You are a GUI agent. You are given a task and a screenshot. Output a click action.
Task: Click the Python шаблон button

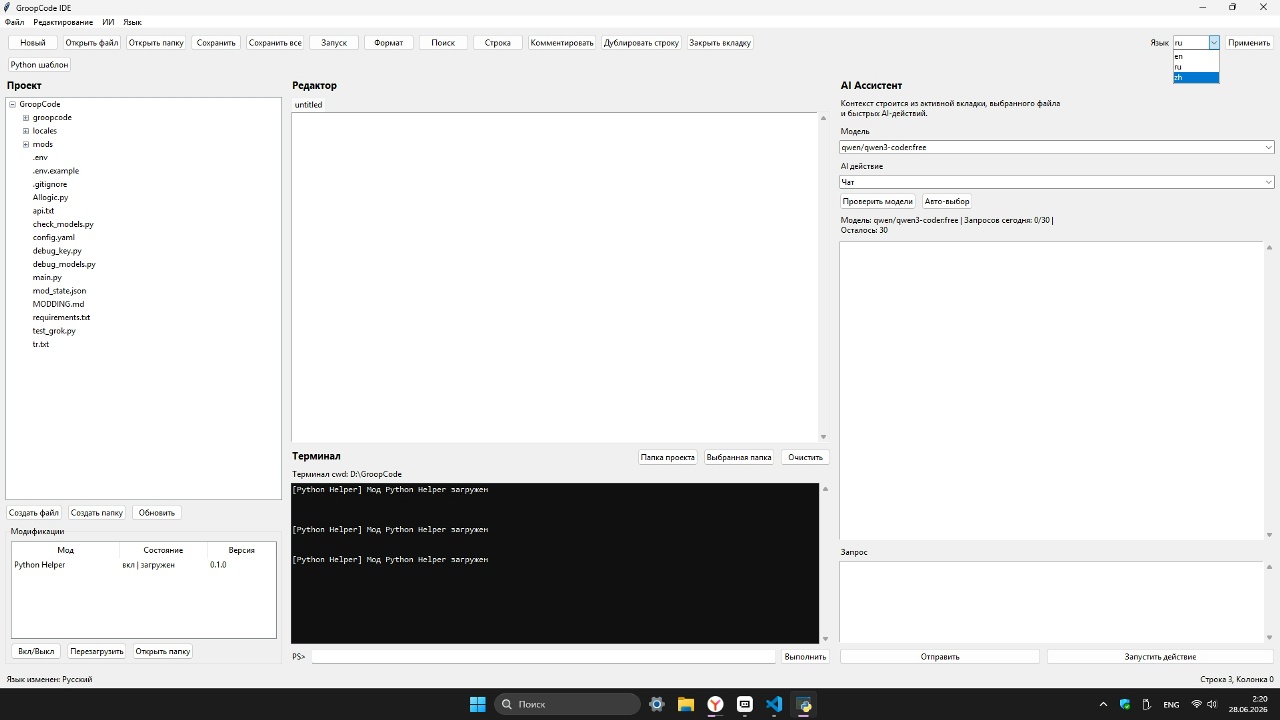(39, 65)
